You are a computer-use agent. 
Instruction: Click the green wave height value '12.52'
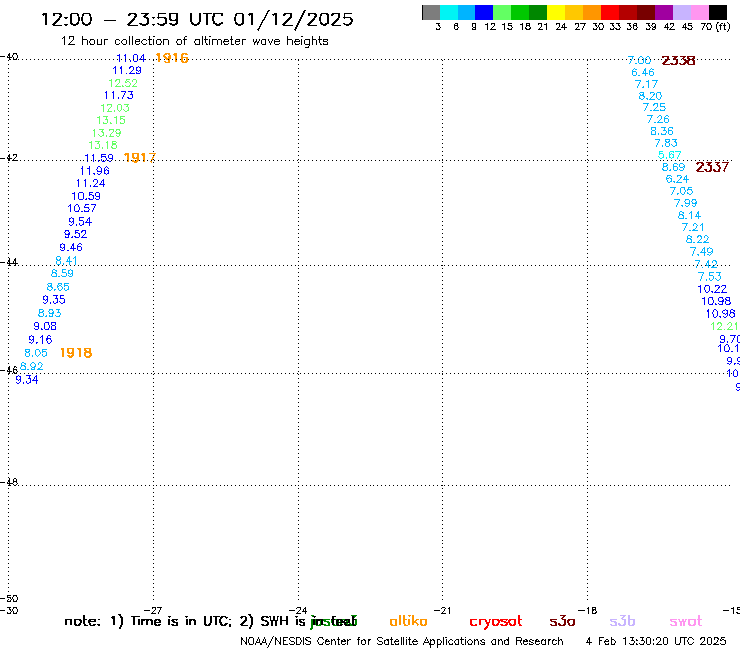[123, 83]
